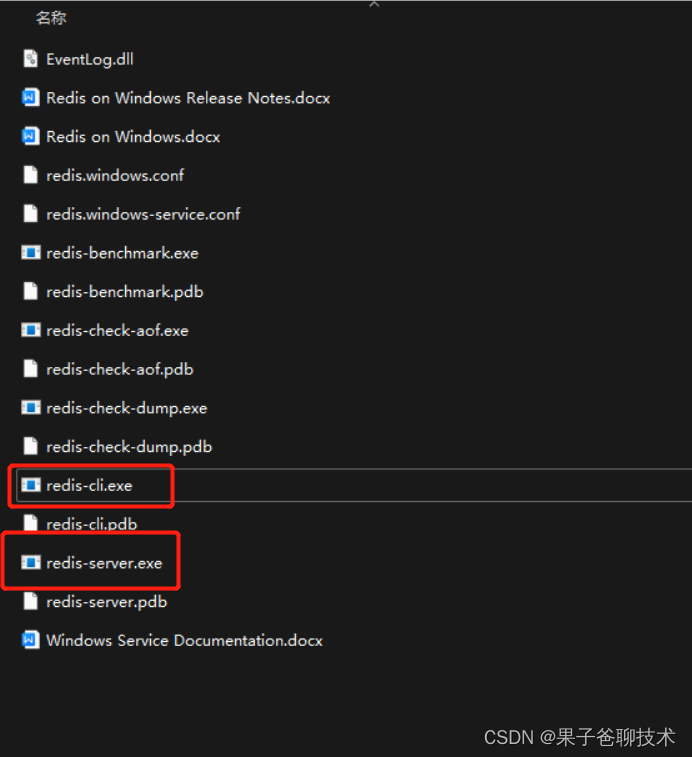Select the file name EventLog.dll
This screenshot has height=757, width=692.
pos(90,59)
